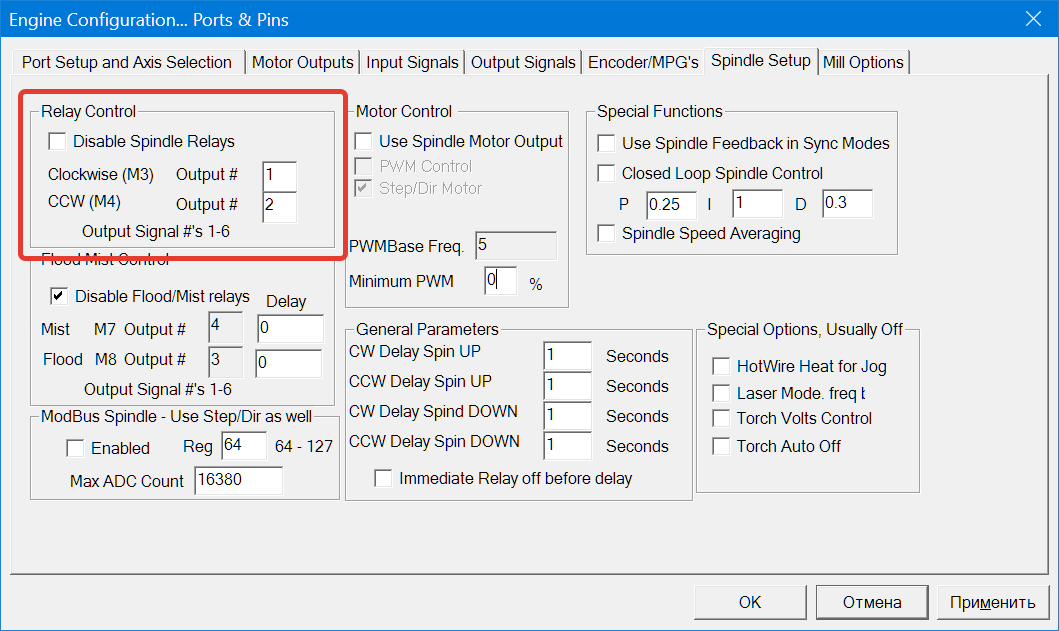The width and height of the screenshot is (1059, 631).
Task: Switch to Port Setup and Axis Selection tab
Action: [x=127, y=62]
